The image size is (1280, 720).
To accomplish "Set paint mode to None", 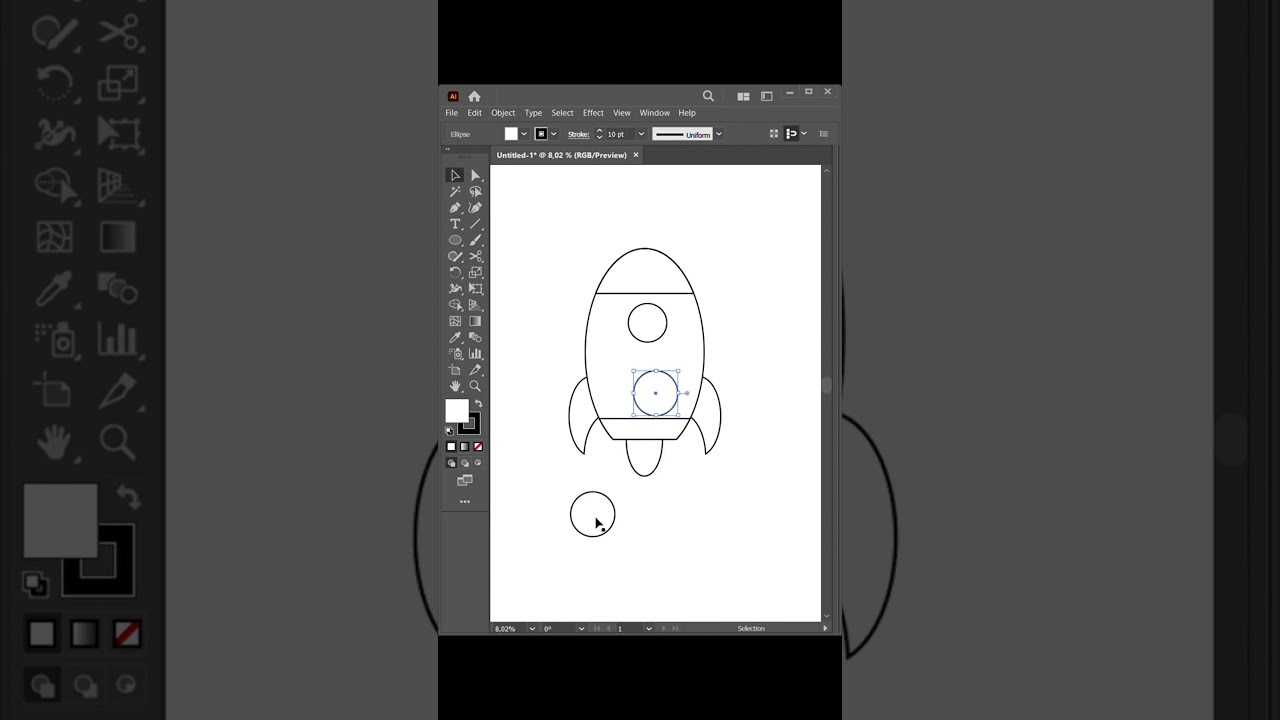I will click(x=477, y=446).
